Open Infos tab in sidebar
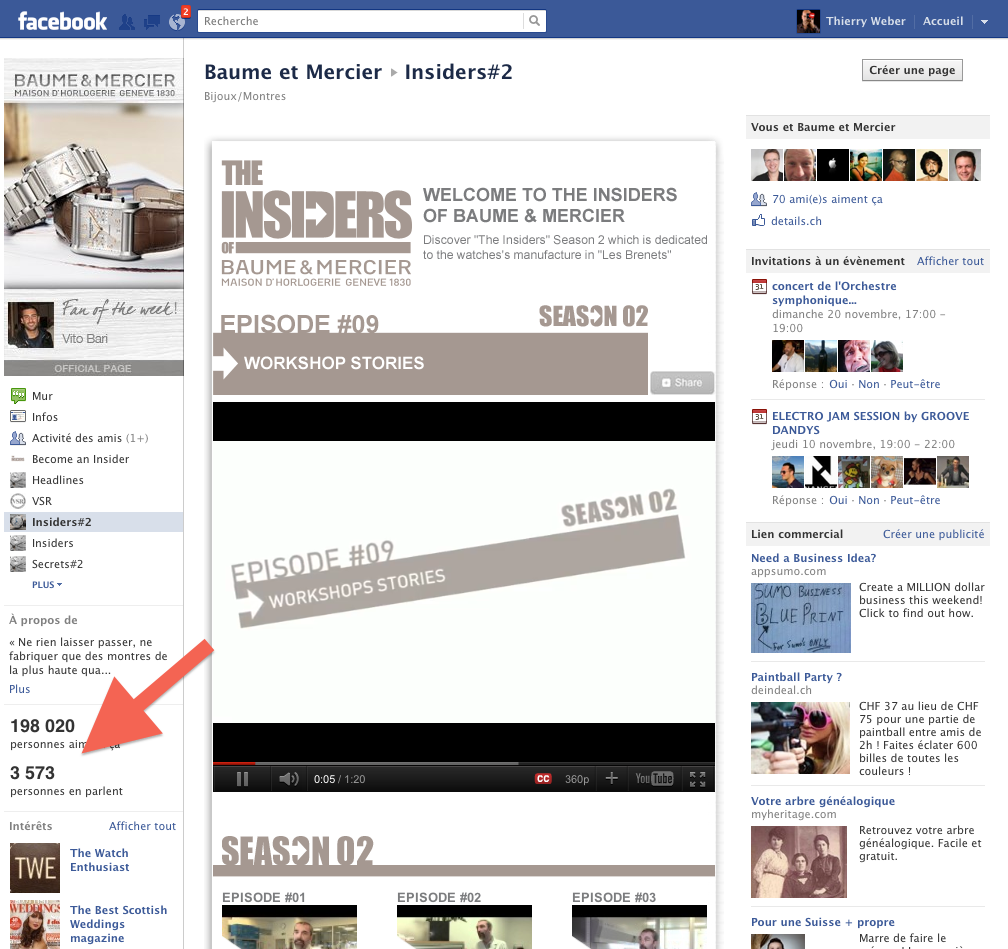The image size is (1008, 949). (x=44, y=417)
